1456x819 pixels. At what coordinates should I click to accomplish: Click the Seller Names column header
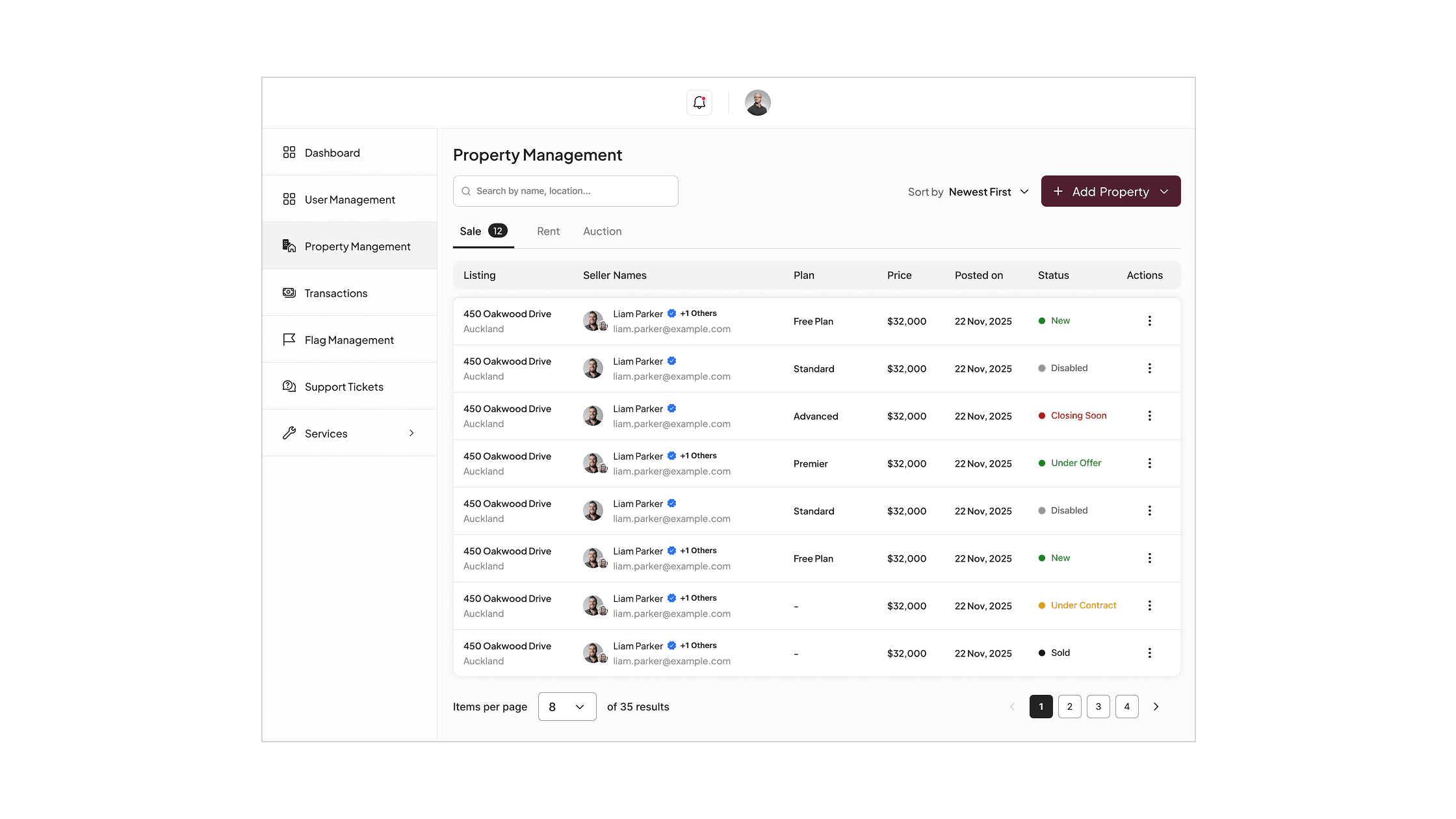pos(615,275)
